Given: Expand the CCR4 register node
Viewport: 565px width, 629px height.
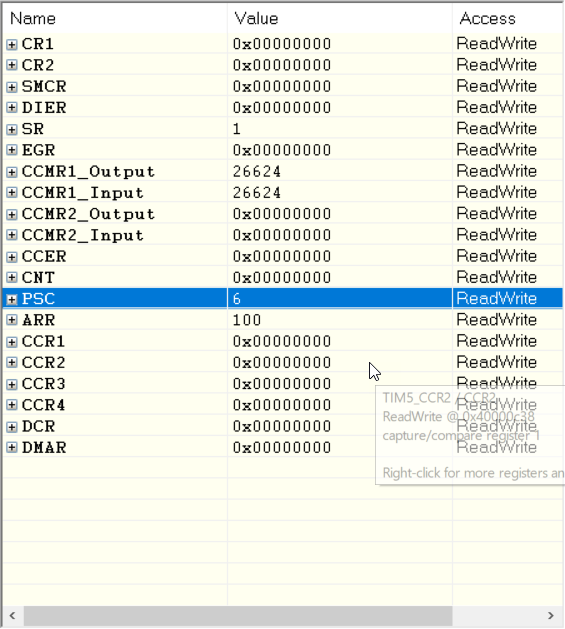Looking at the screenshot, I should tap(12, 406).
